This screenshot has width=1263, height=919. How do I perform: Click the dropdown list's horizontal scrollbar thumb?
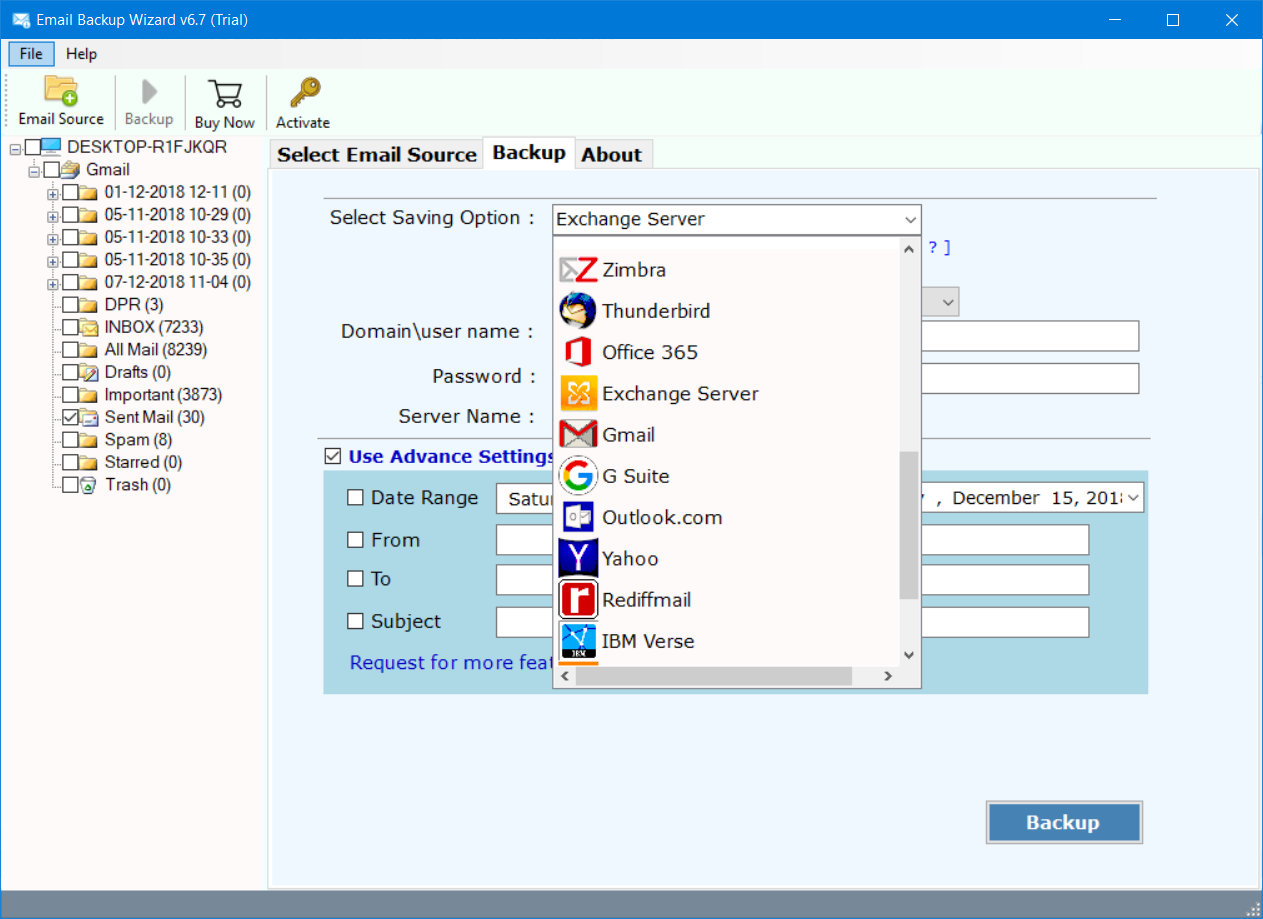pyautogui.click(x=714, y=677)
